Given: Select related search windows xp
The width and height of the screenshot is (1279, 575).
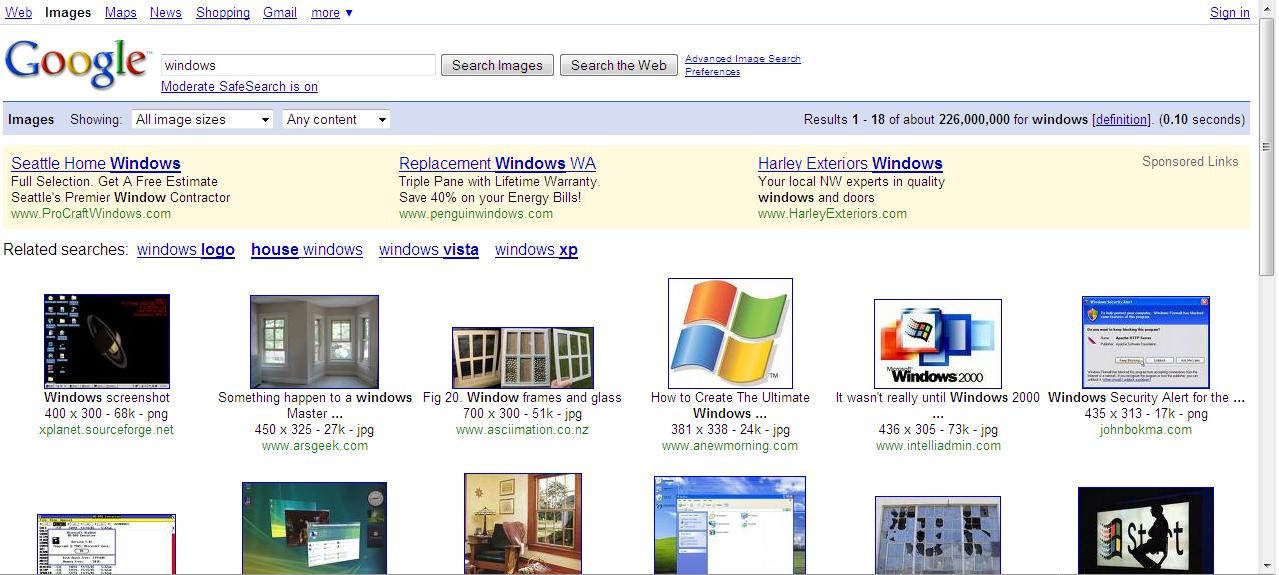Looking at the screenshot, I should (x=536, y=250).
